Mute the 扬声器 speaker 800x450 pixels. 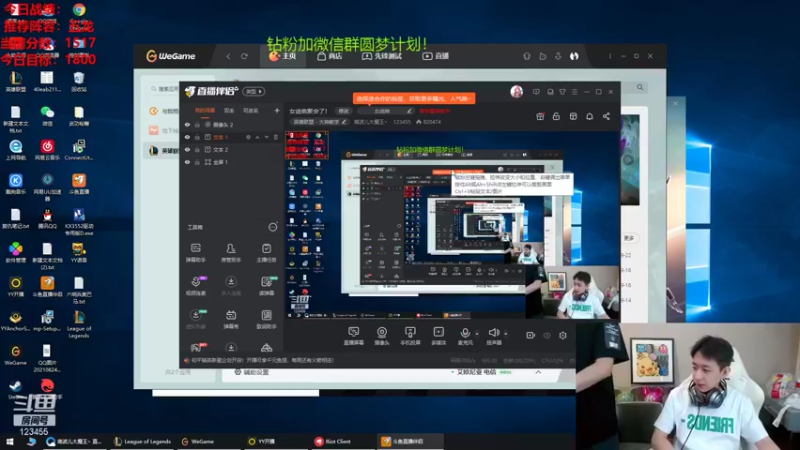coord(493,336)
